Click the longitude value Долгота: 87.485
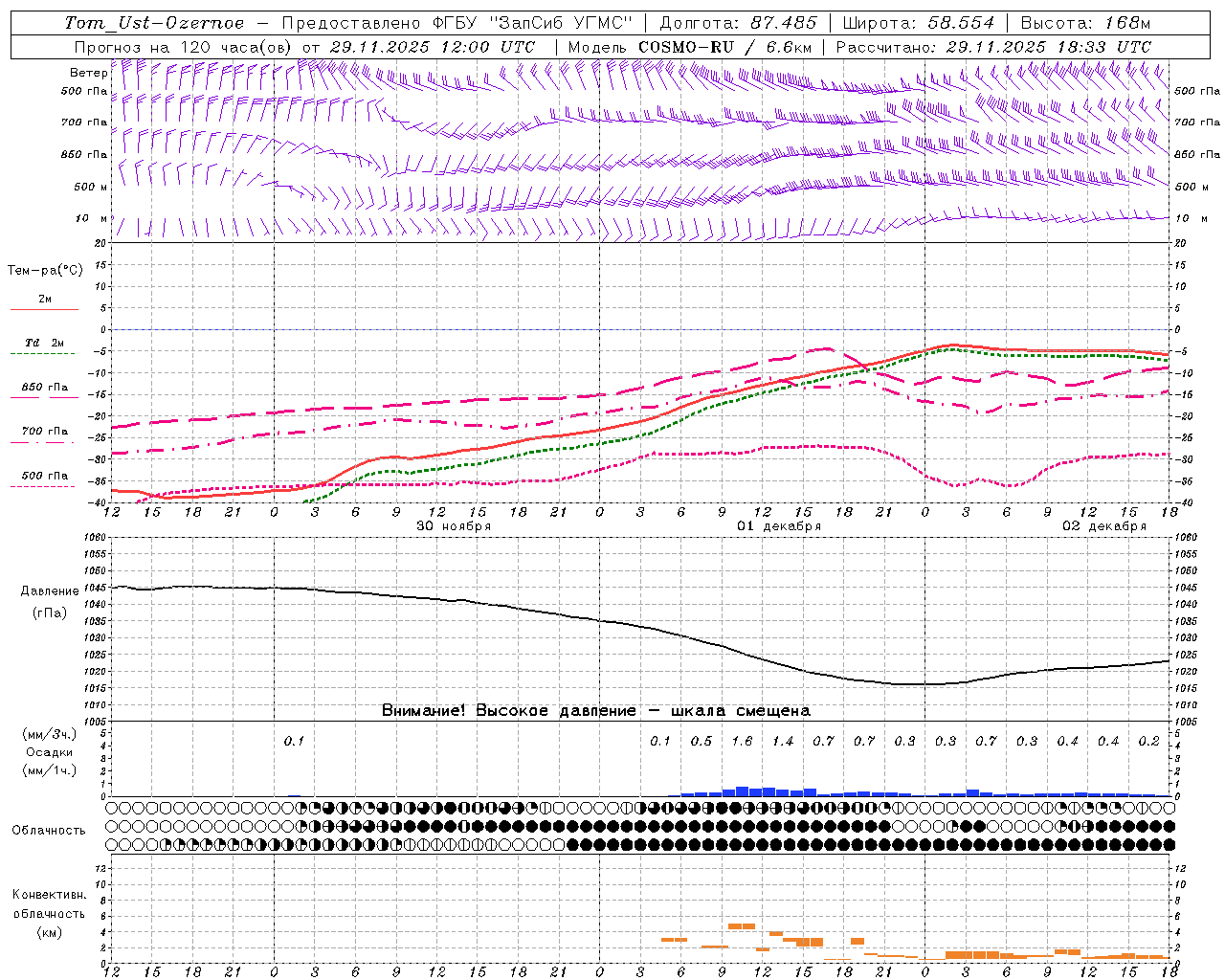This screenshot has height=980, width=1225. (x=739, y=23)
